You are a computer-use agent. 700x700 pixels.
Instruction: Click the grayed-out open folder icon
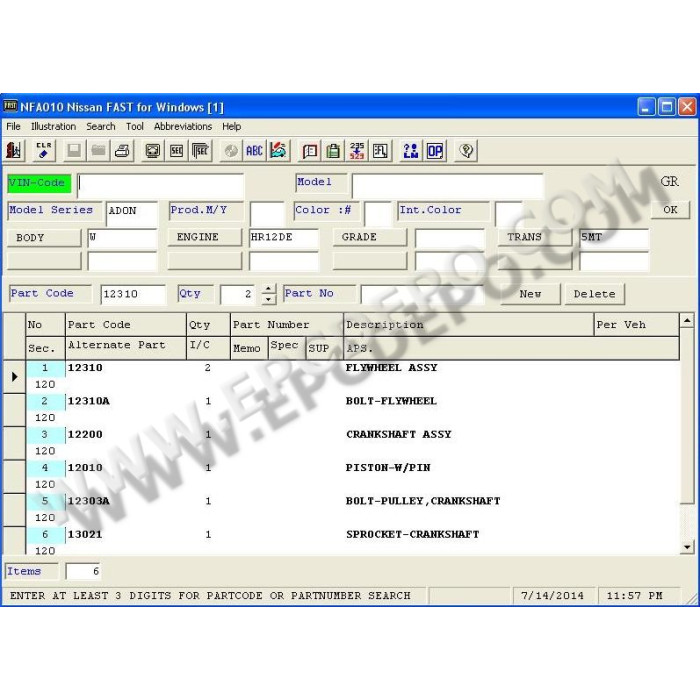point(98,151)
